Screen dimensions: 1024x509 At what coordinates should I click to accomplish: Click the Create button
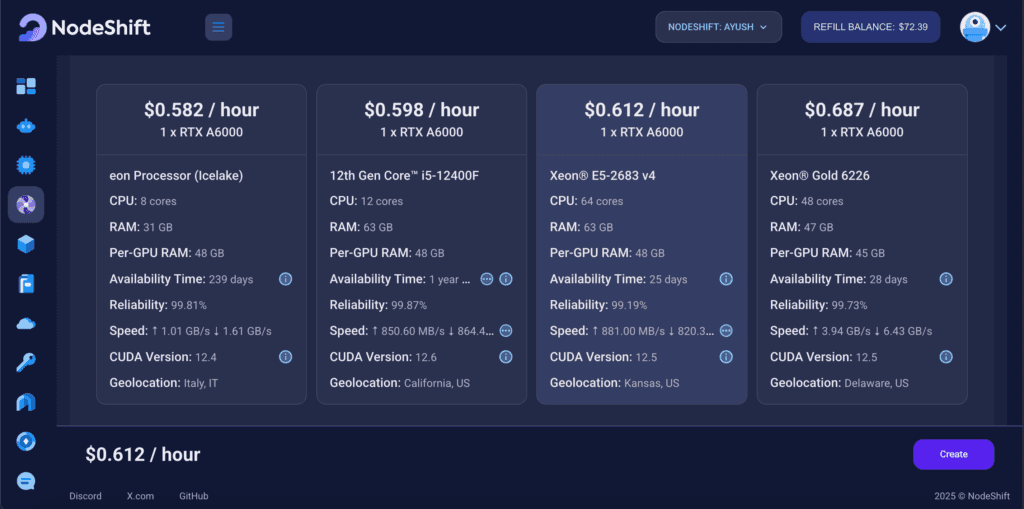(x=953, y=454)
